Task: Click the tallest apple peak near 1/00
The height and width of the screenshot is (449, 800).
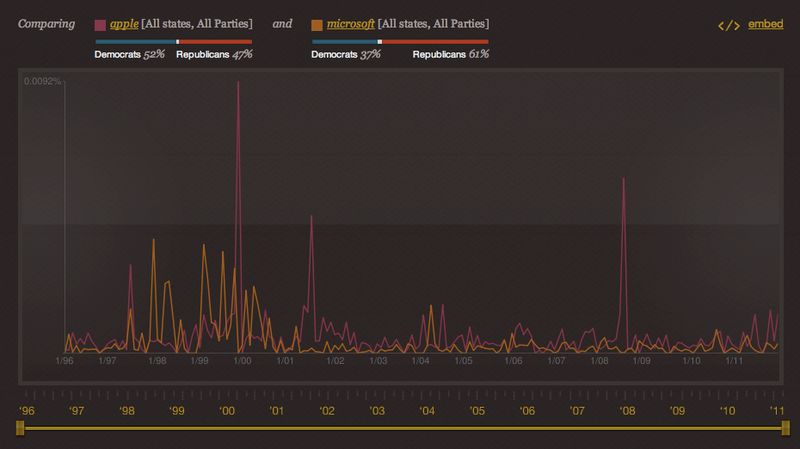Action: pos(238,83)
